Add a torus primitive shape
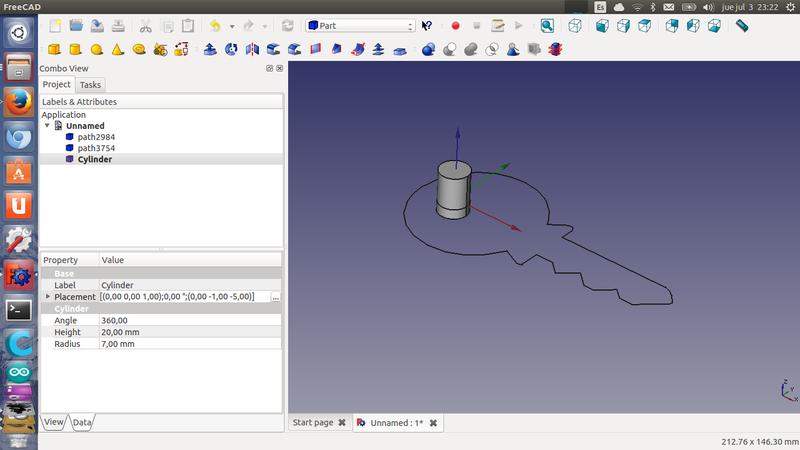The image size is (800, 450). click(140, 48)
